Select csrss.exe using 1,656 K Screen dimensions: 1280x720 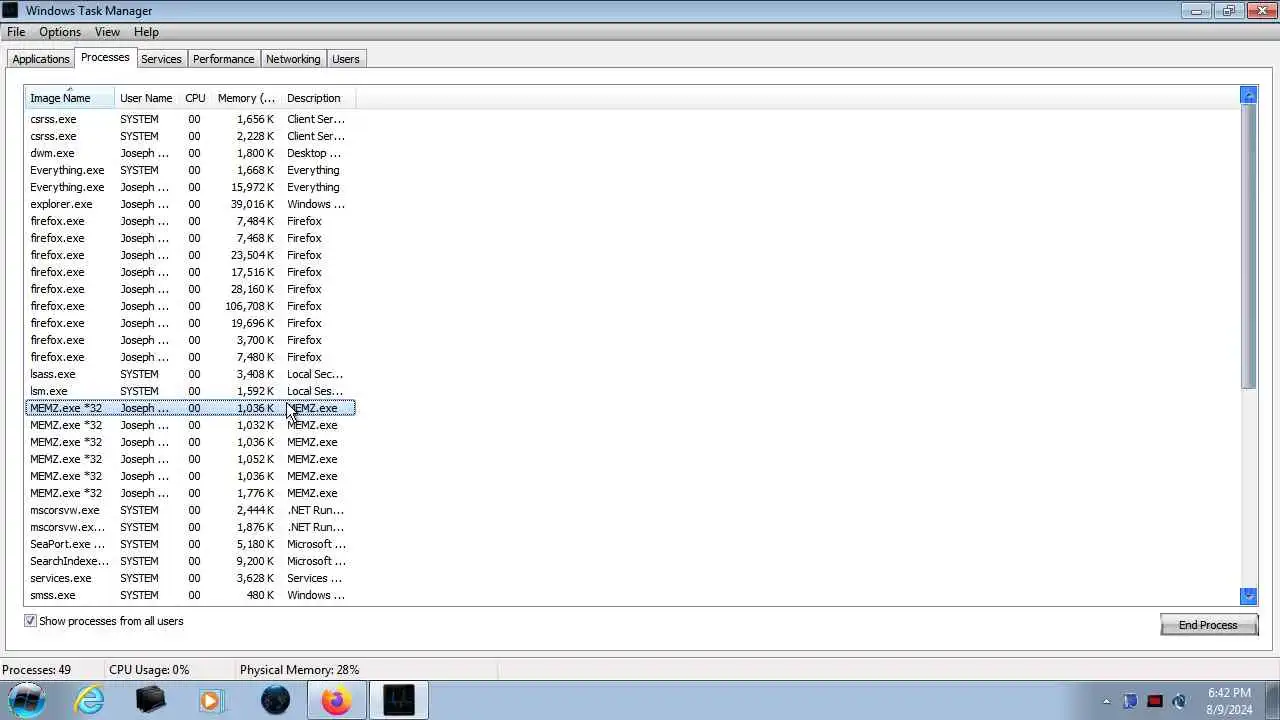(190, 119)
